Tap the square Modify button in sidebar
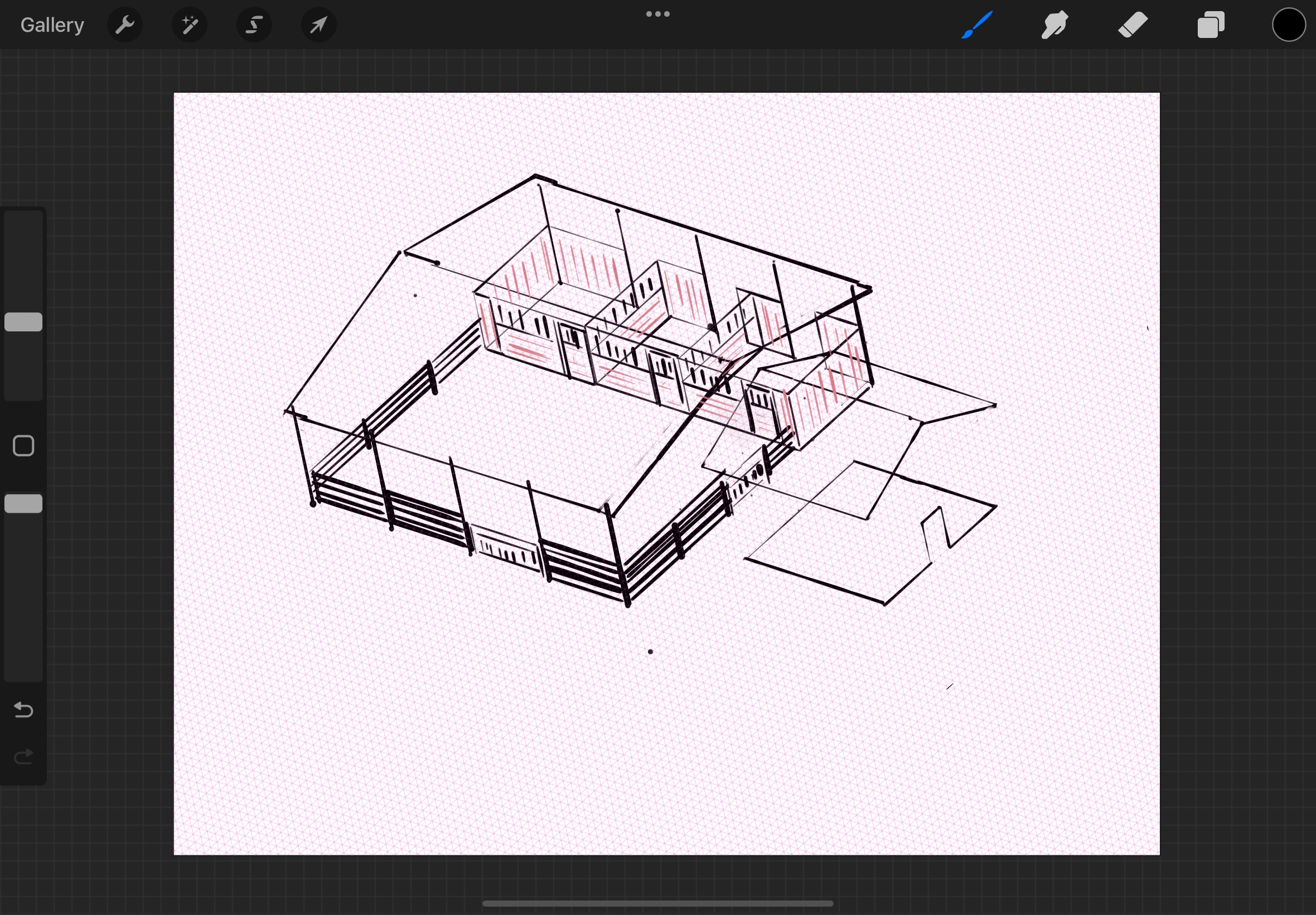This screenshot has width=1316, height=915. (x=23, y=445)
